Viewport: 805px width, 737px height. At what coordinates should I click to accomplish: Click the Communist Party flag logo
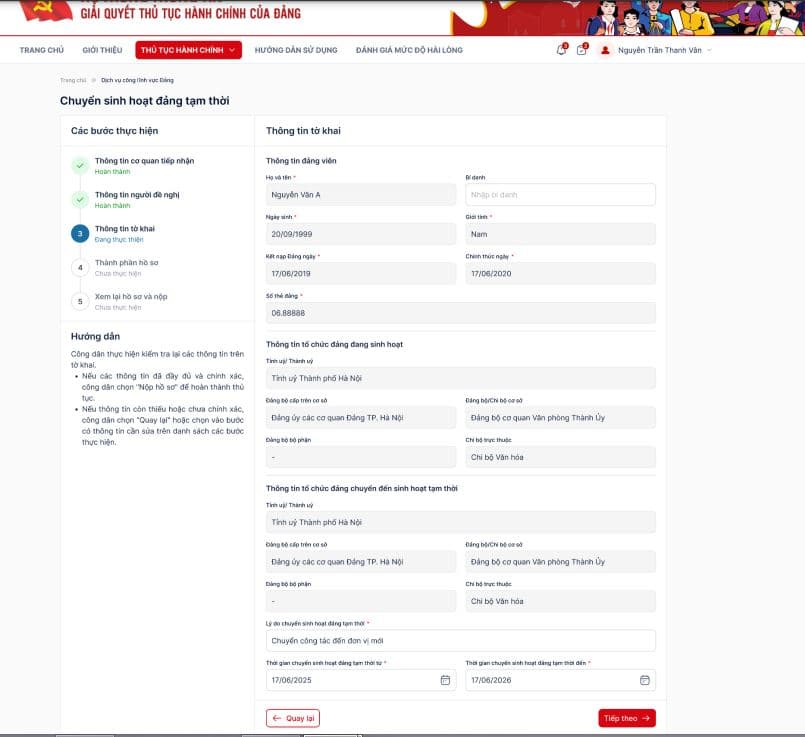47,11
